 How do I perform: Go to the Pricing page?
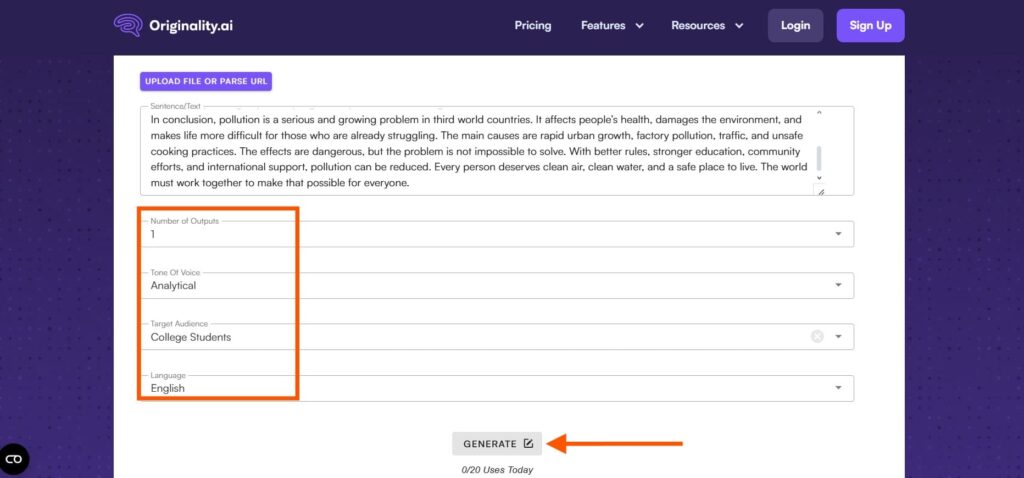pos(533,26)
